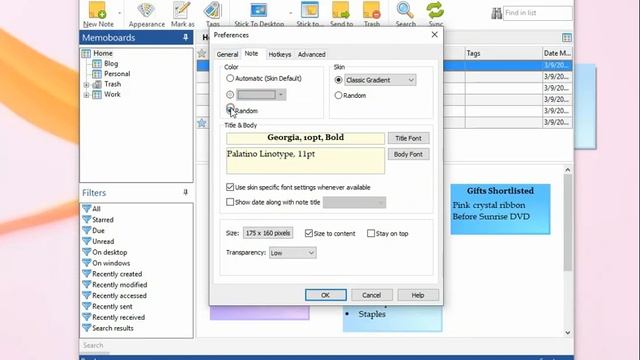Open the Transparency Low dropdown

pos(293,253)
